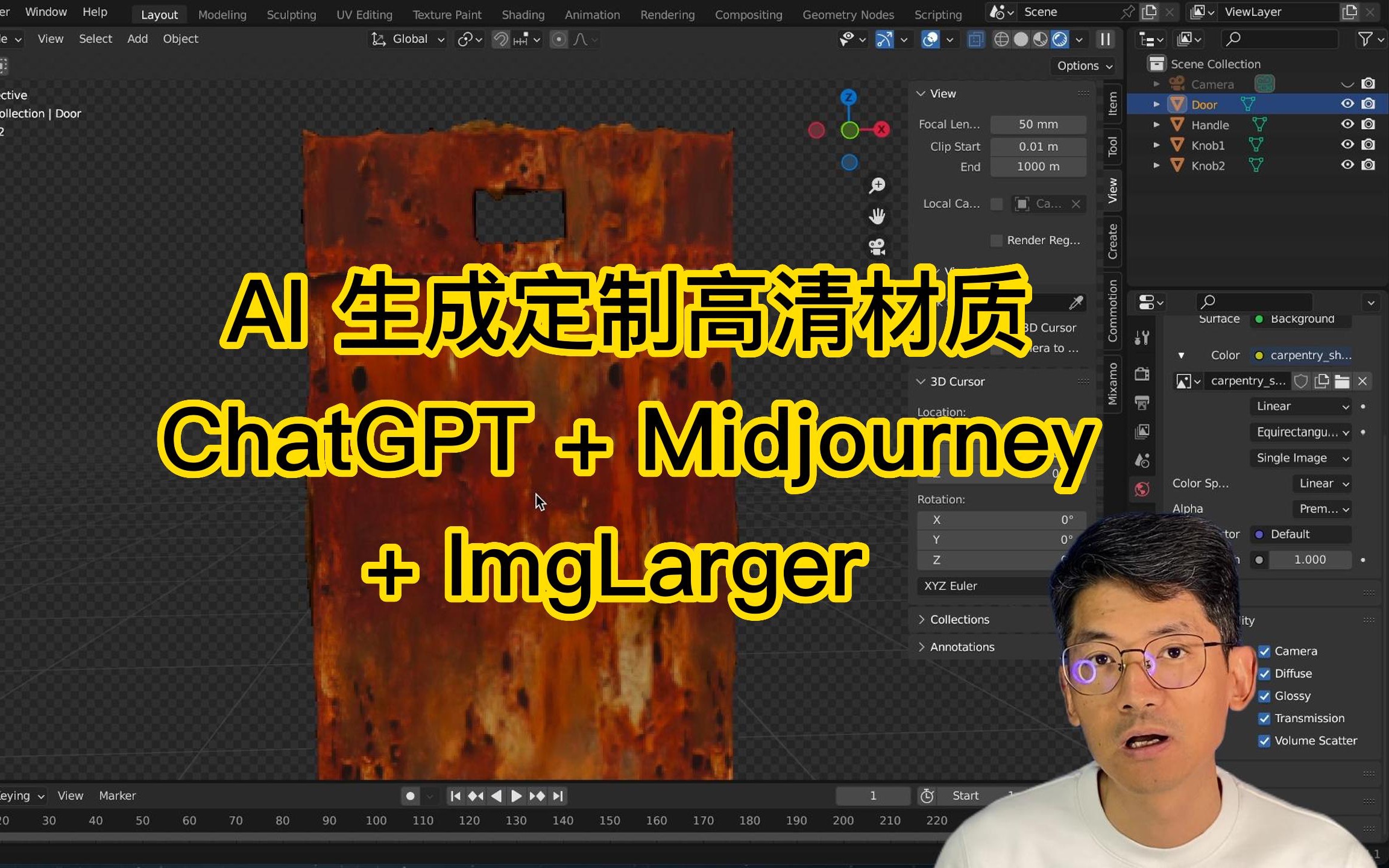Click the zoom magnifier viewport icon
The width and height of the screenshot is (1389, 868).
(x=877, y=185)
